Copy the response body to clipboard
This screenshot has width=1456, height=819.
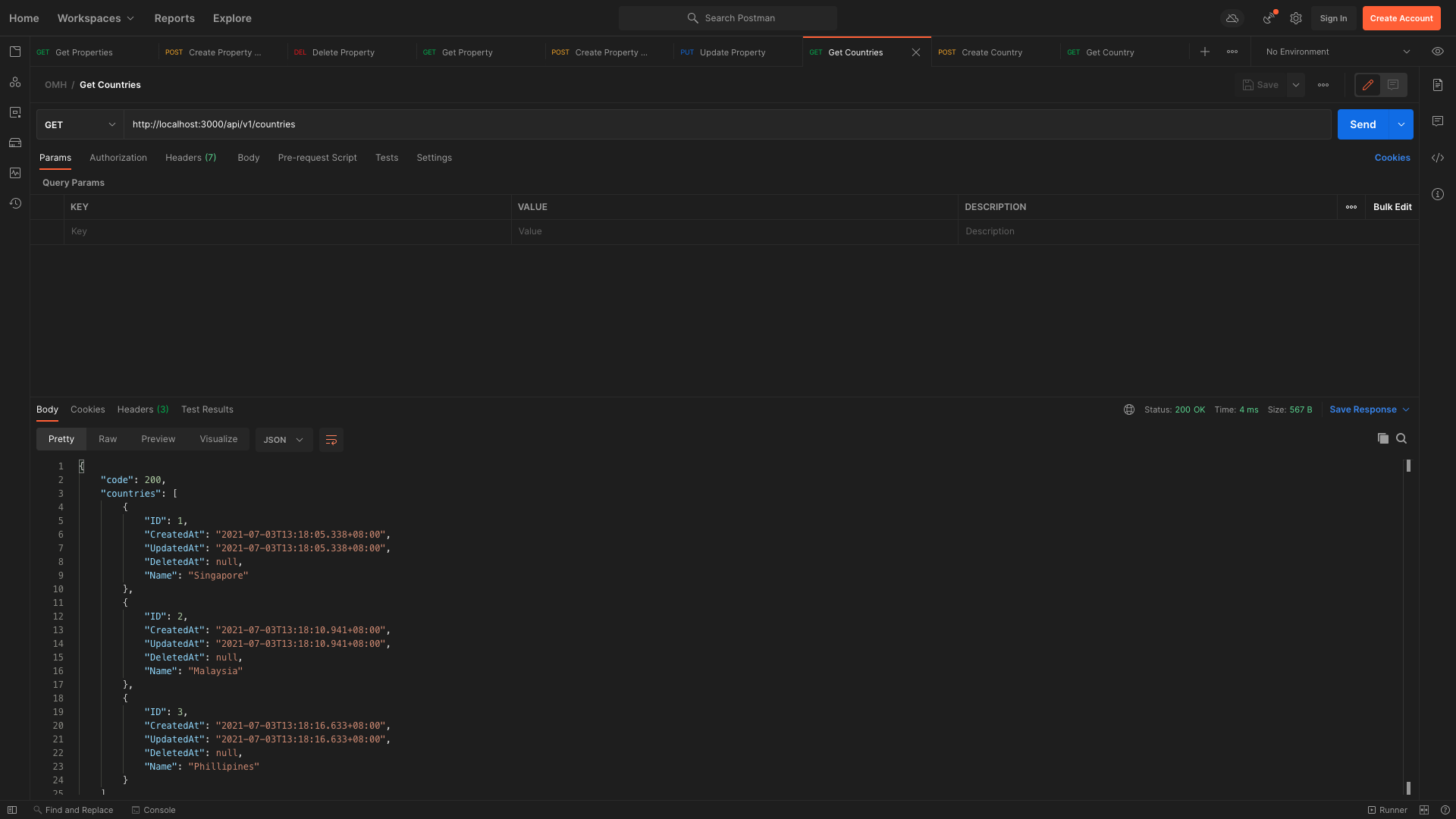pos(1382,438)
